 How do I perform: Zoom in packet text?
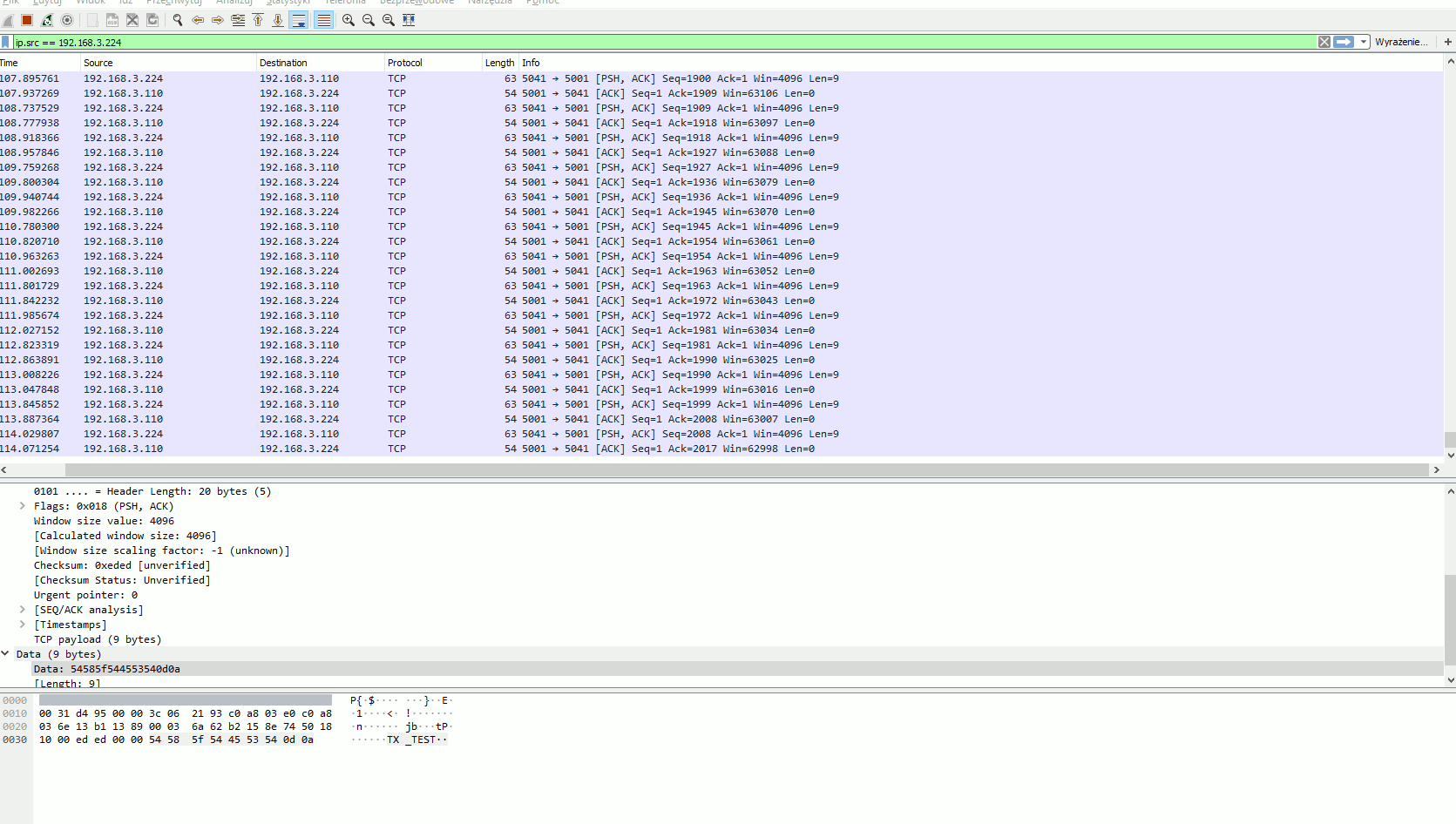click(x=349, y=20)
